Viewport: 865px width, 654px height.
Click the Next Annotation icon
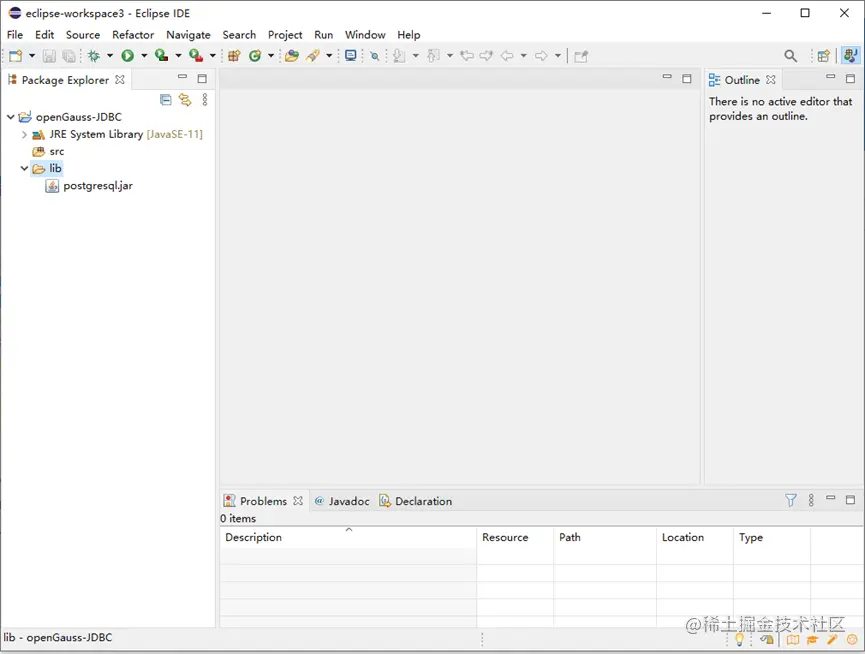pyautogui.click(x=399, y=56)
